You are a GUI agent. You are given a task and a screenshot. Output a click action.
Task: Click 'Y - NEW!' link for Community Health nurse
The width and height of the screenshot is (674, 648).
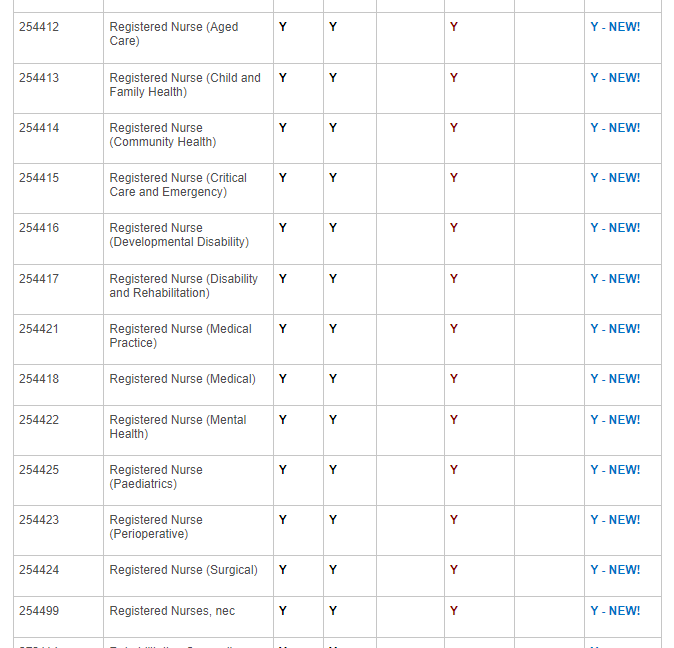click(614, 128)
